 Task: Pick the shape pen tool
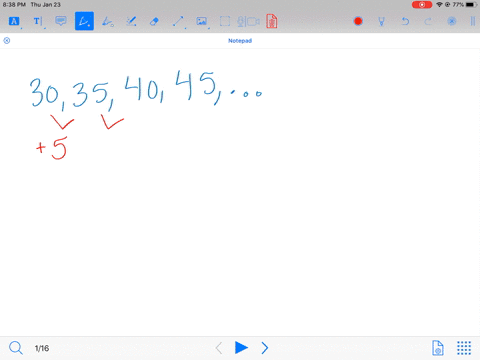coord(108,21)
